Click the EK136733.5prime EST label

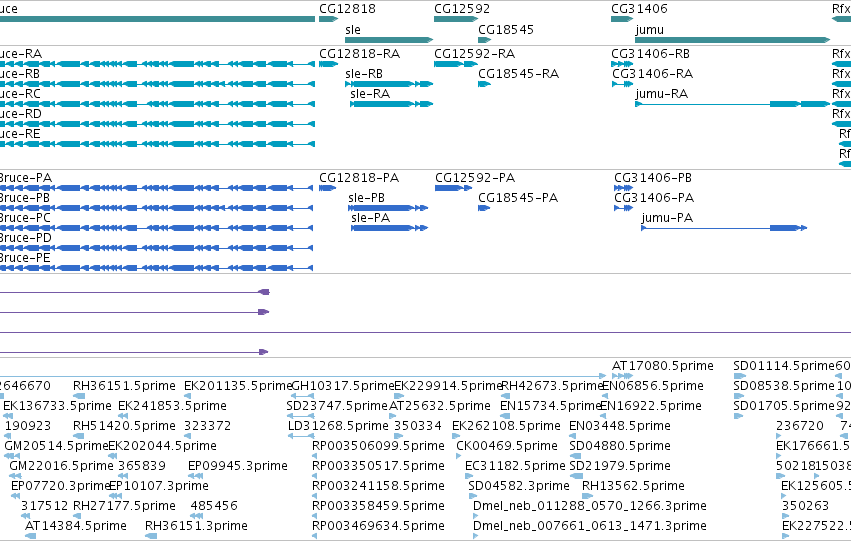[x=57, y=406]
